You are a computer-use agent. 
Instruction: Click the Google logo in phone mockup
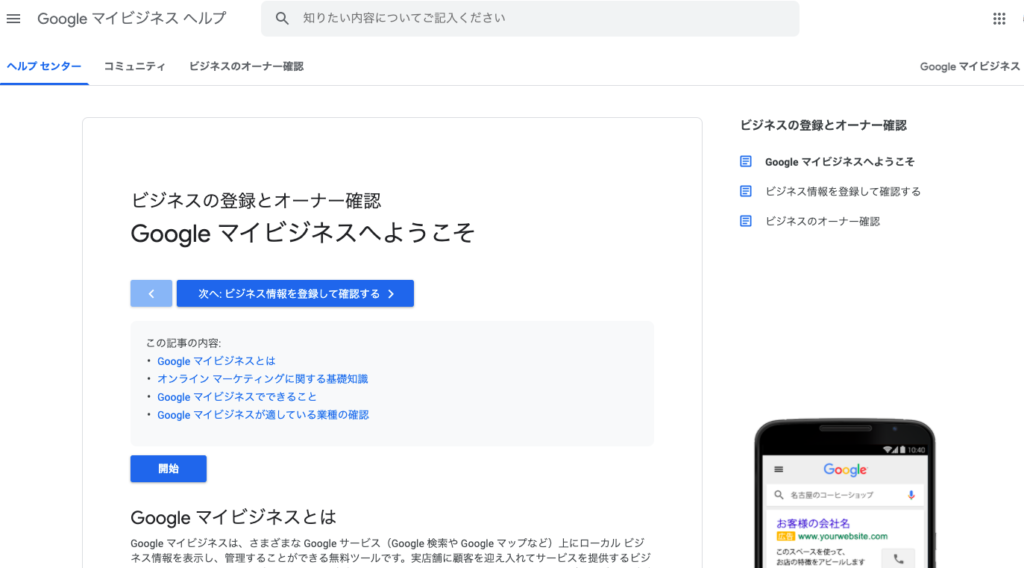[x=845, y=469]
